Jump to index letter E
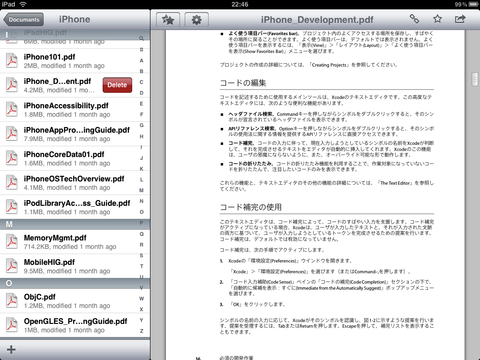Image resolution: width=480 pixels, height=360 pixels. pyautogui.click(x=142, y=104)
